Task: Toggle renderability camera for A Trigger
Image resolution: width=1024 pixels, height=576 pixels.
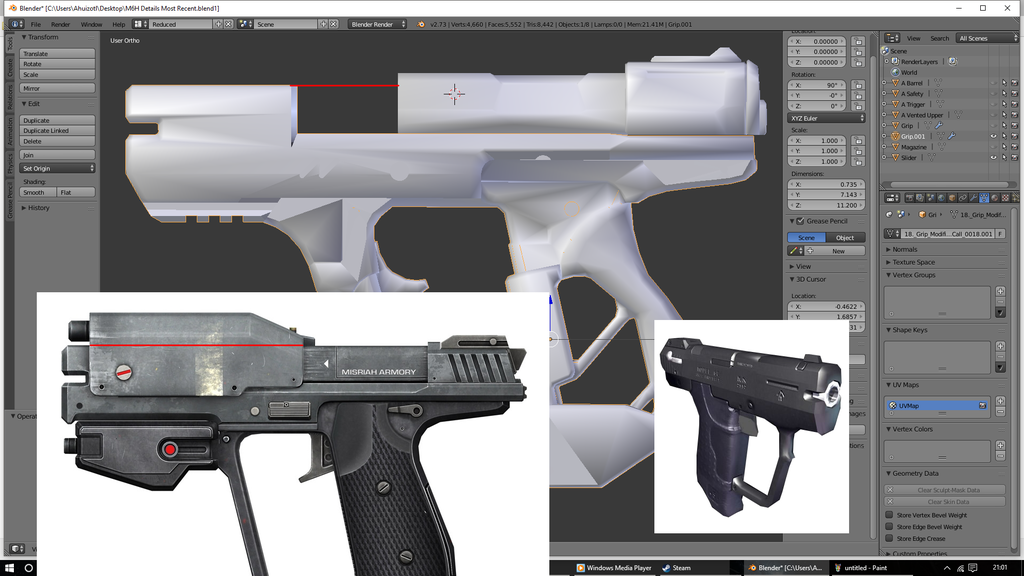Action: click(x=1014, y=104)
